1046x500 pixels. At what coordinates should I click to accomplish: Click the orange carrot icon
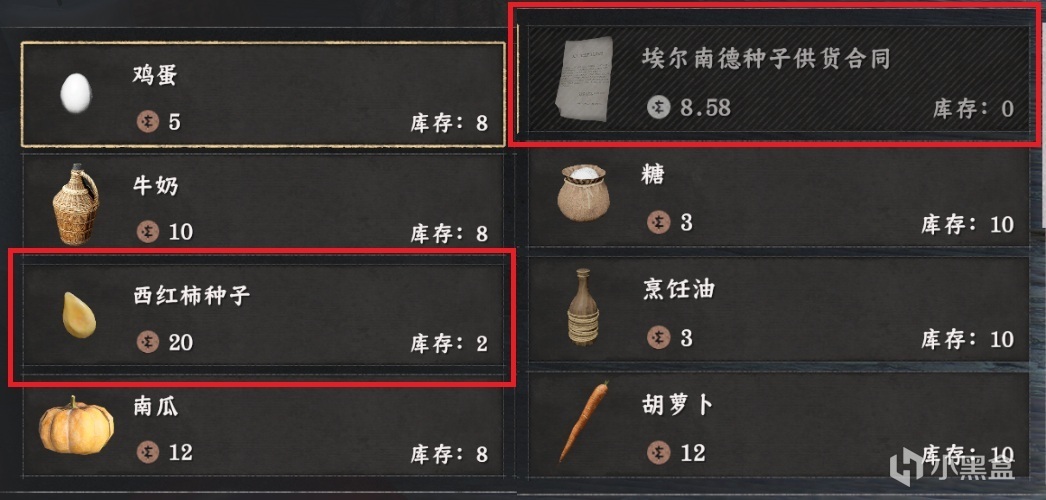583,422
